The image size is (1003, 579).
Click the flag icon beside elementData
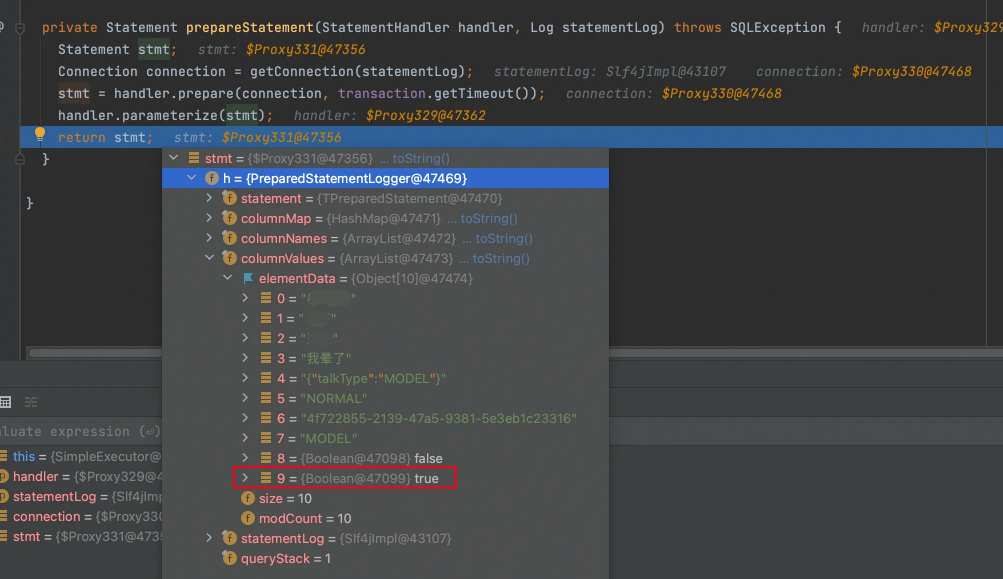pos(247,278)
